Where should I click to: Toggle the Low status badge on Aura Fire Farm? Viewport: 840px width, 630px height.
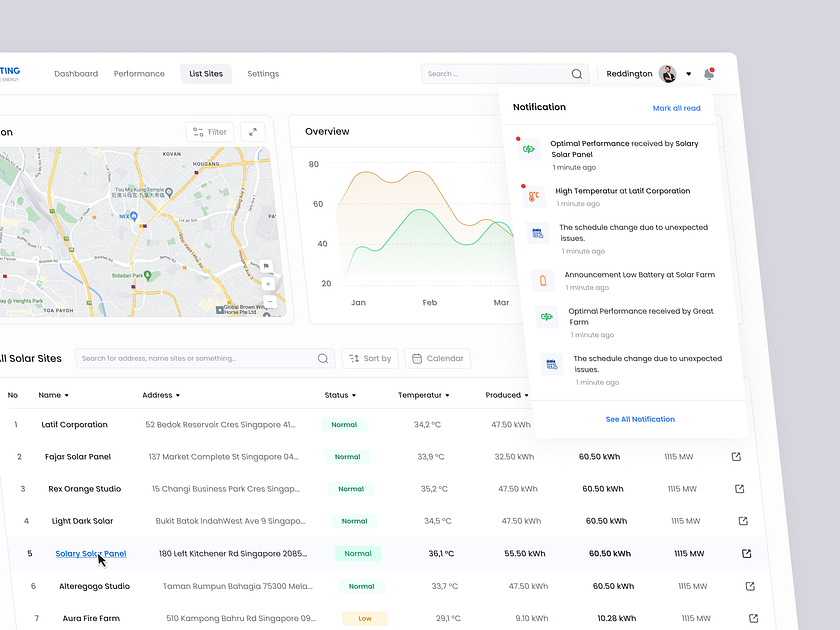coord(365,618)
